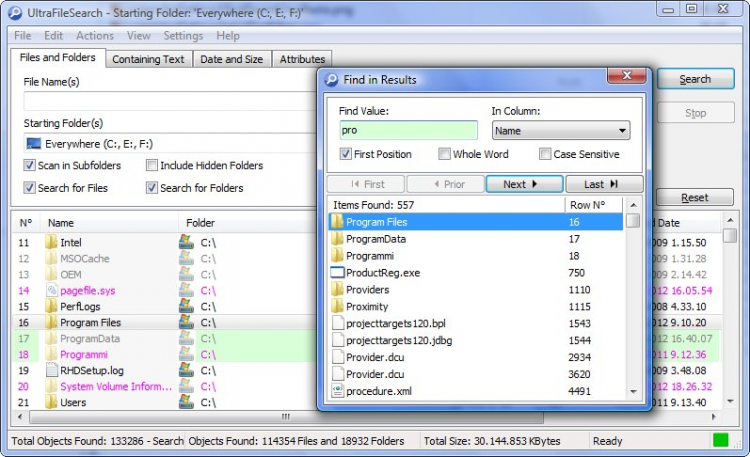This screenshot has height=457, width=750.
Task: Click the procedure.xml file icon
Action: pos(338,390)
